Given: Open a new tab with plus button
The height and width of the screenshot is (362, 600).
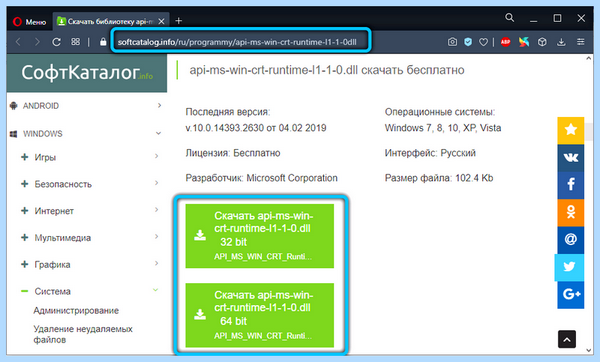Looking at the screenshot, I should [178, 21].
